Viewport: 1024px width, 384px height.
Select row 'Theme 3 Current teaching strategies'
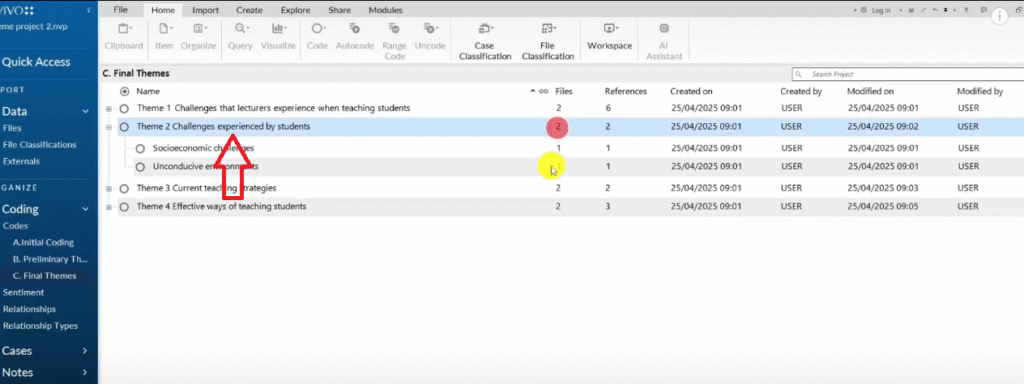coord(562,188)
